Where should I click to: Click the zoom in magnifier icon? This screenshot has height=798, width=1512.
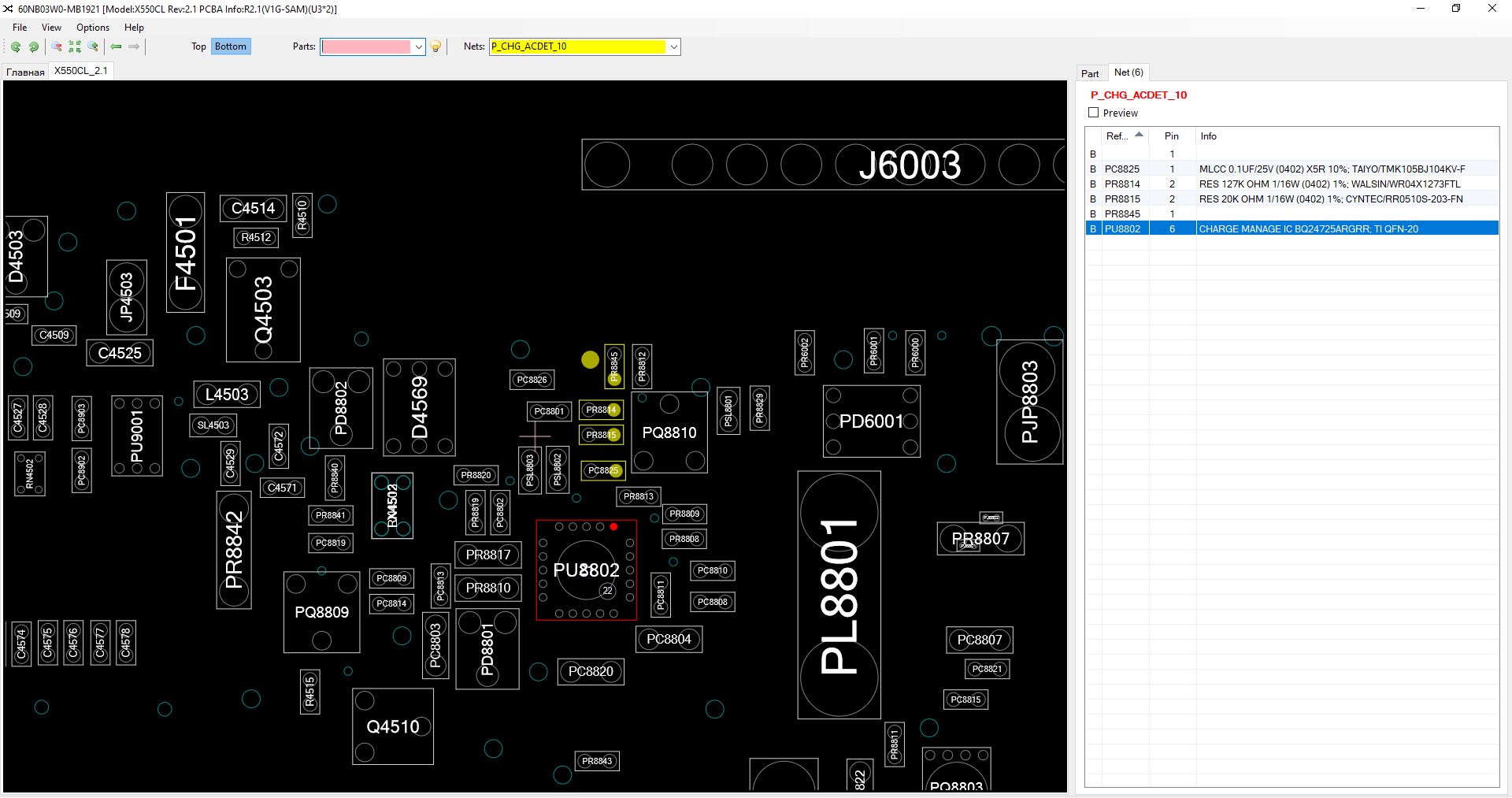(x=93, y=47)
